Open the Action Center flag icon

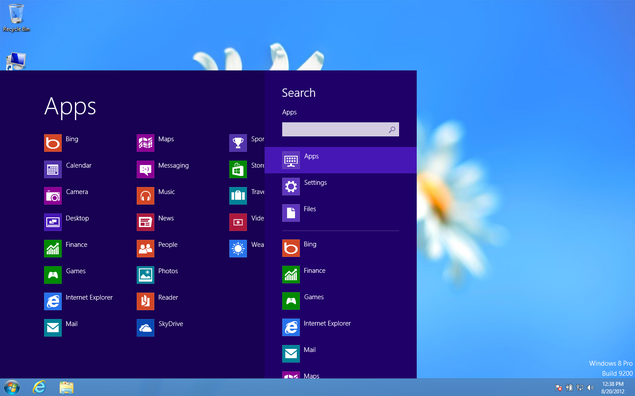(559, 388)
